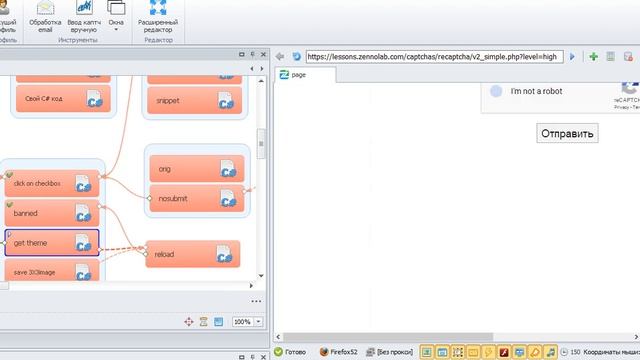This screenshot has height=360, width=640.
Task: Toggle the lightning script option in status bar
Action: coord(488,352)
